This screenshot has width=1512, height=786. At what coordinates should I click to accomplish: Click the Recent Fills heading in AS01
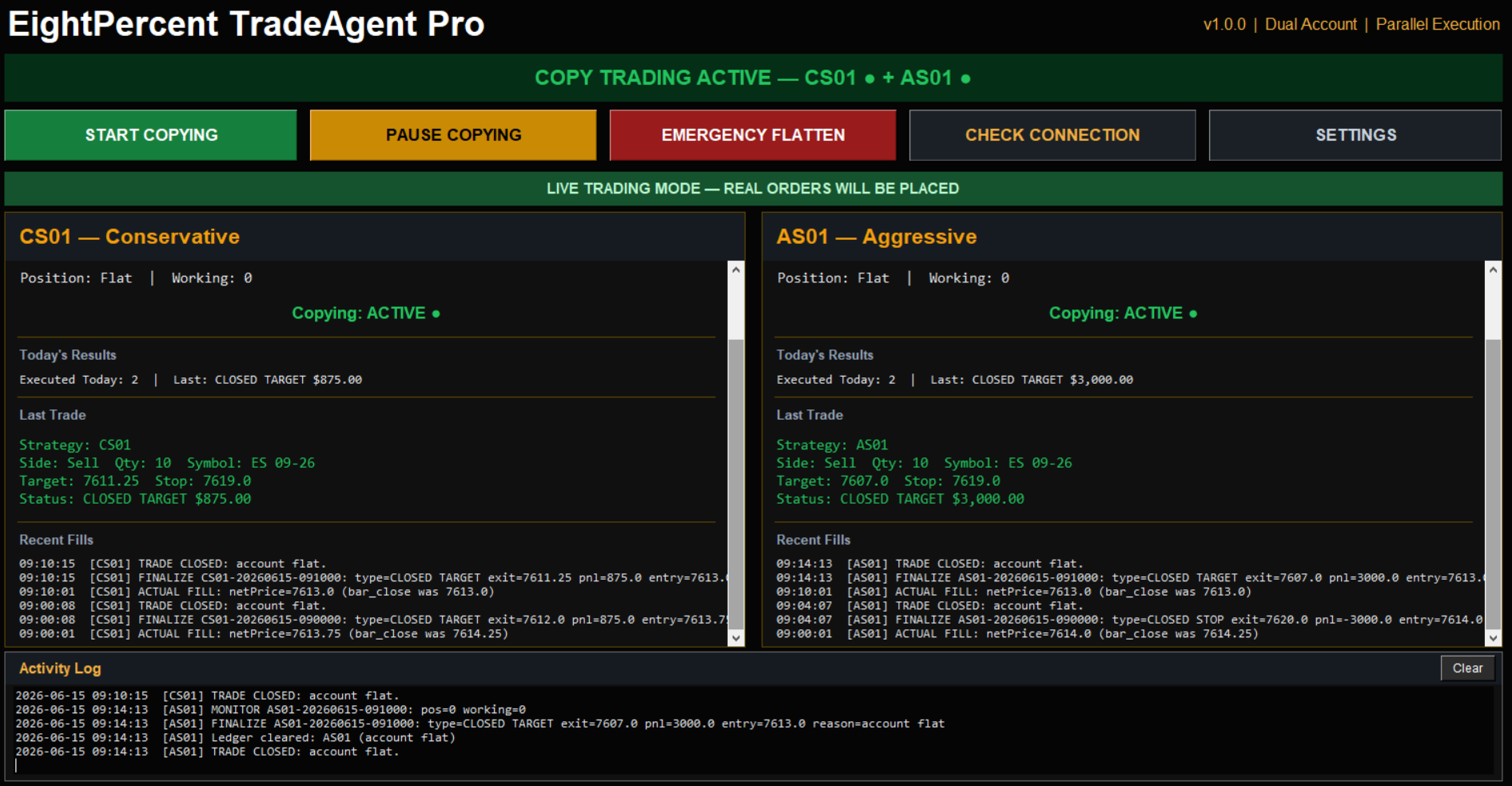pyautogui.click(x=814, y=541)
